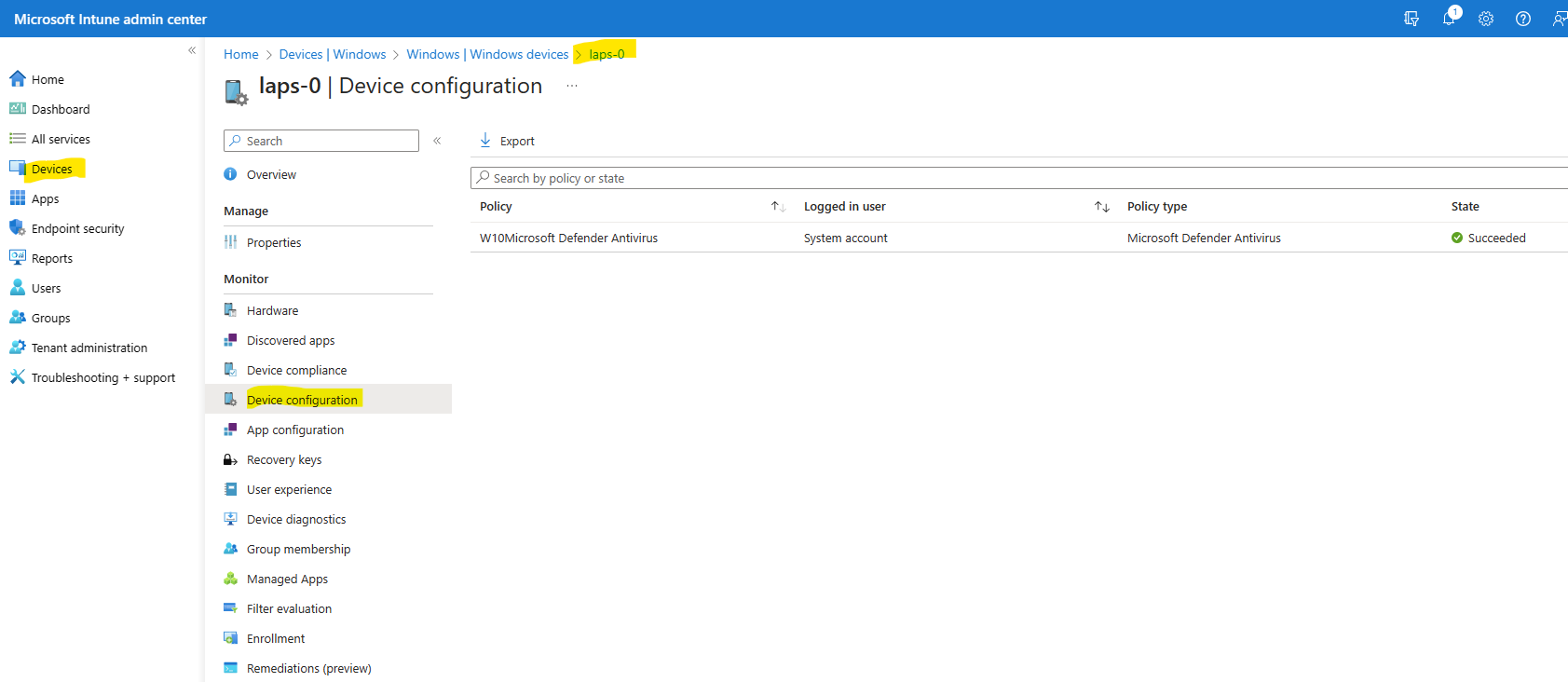Open Home in the left navigation

point(48,80)
